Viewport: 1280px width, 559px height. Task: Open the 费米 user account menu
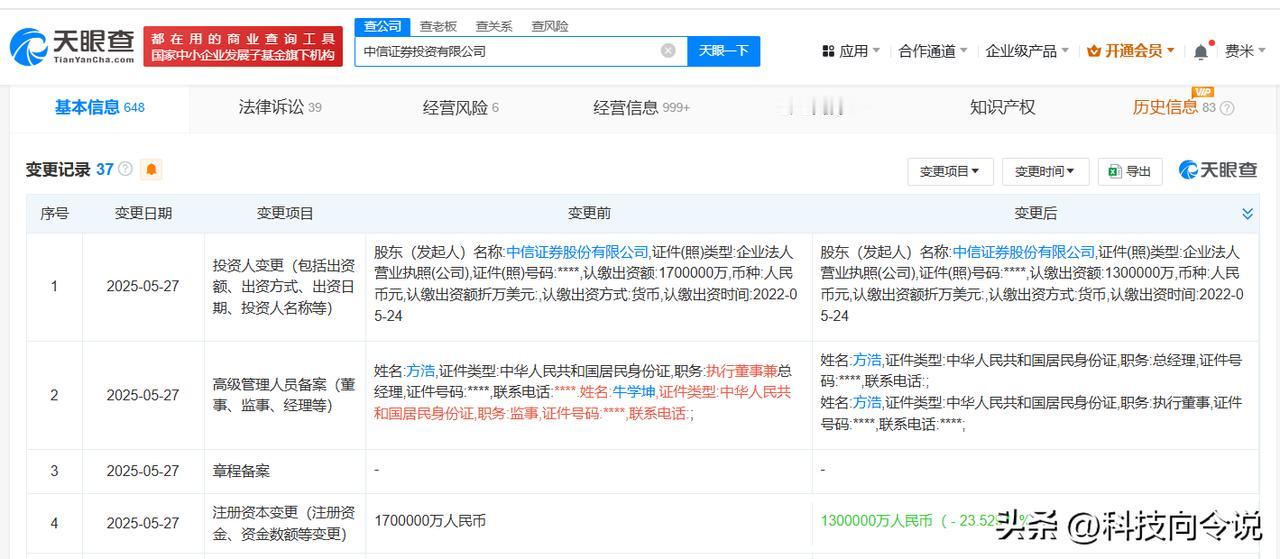pyautogui.click(x=1245, y=51)
